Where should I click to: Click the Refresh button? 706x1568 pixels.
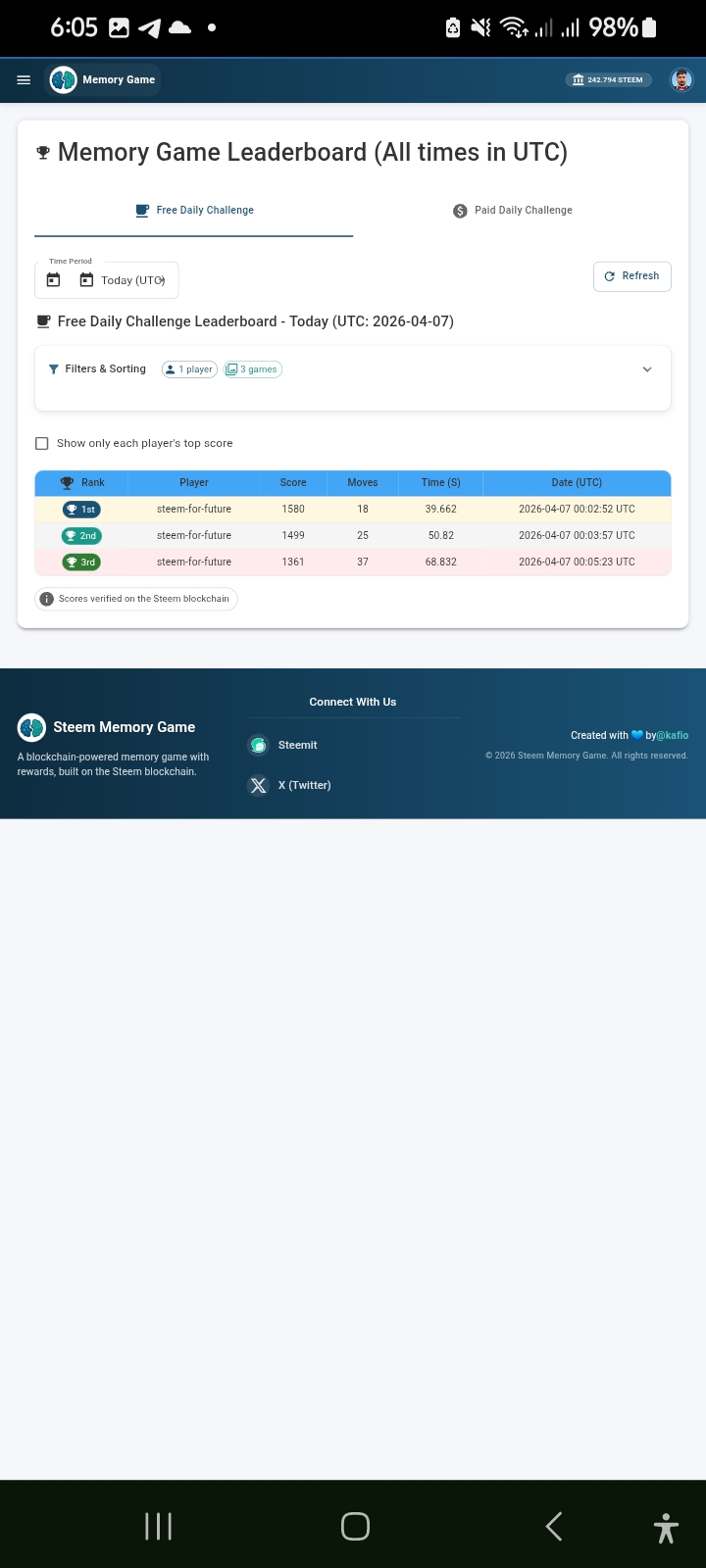(632, 276)
